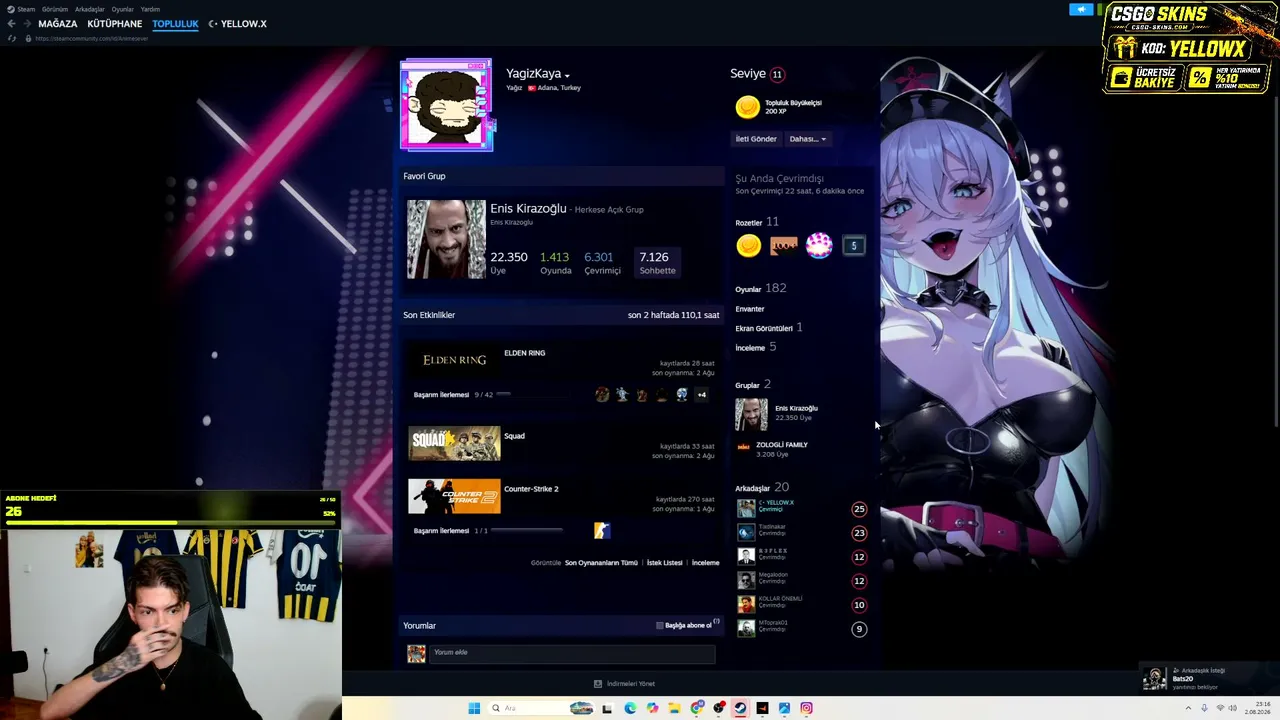This screenshot has width=1280, height=720.
Task: Click the volume icon in system tray
Action: point(1234,708)
